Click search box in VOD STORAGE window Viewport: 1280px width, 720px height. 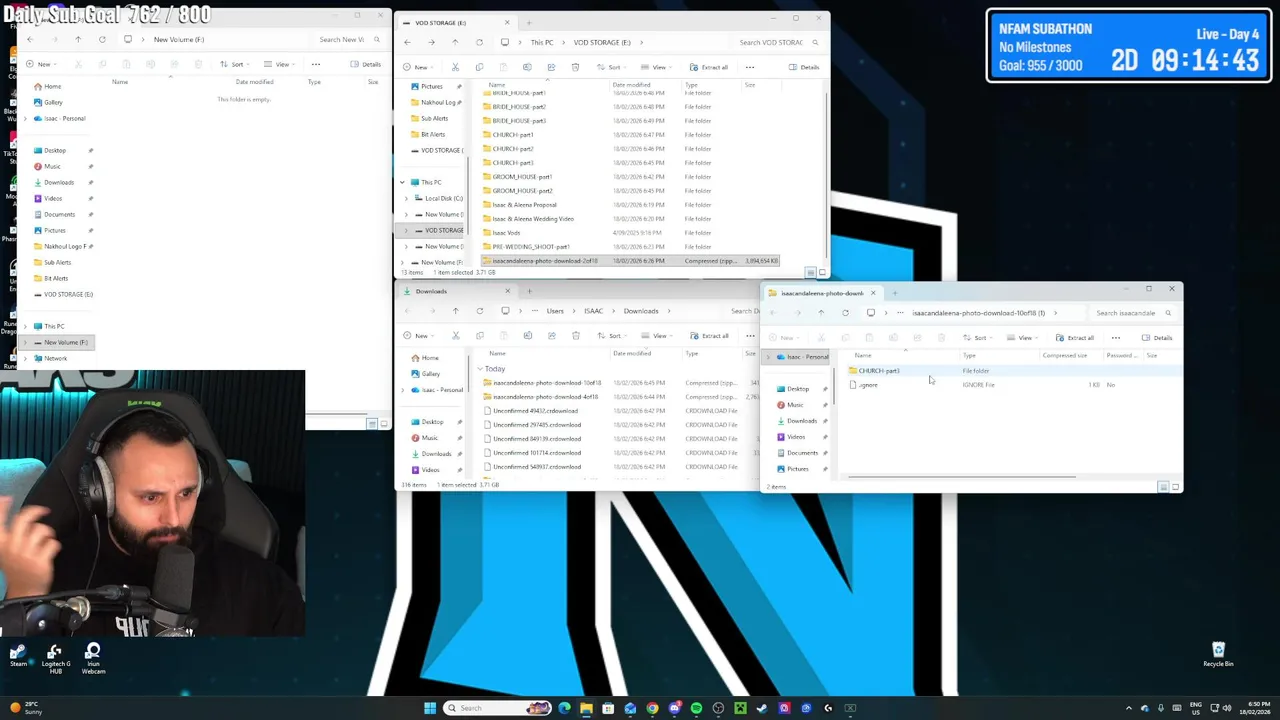point(778,42)
